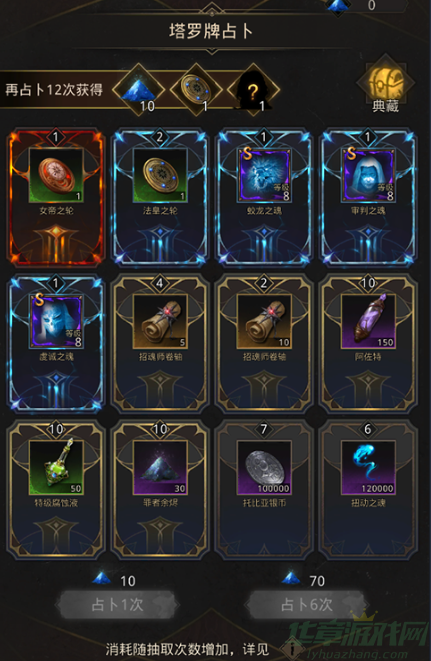Open the info icon beside 详见

pos(292,649)
